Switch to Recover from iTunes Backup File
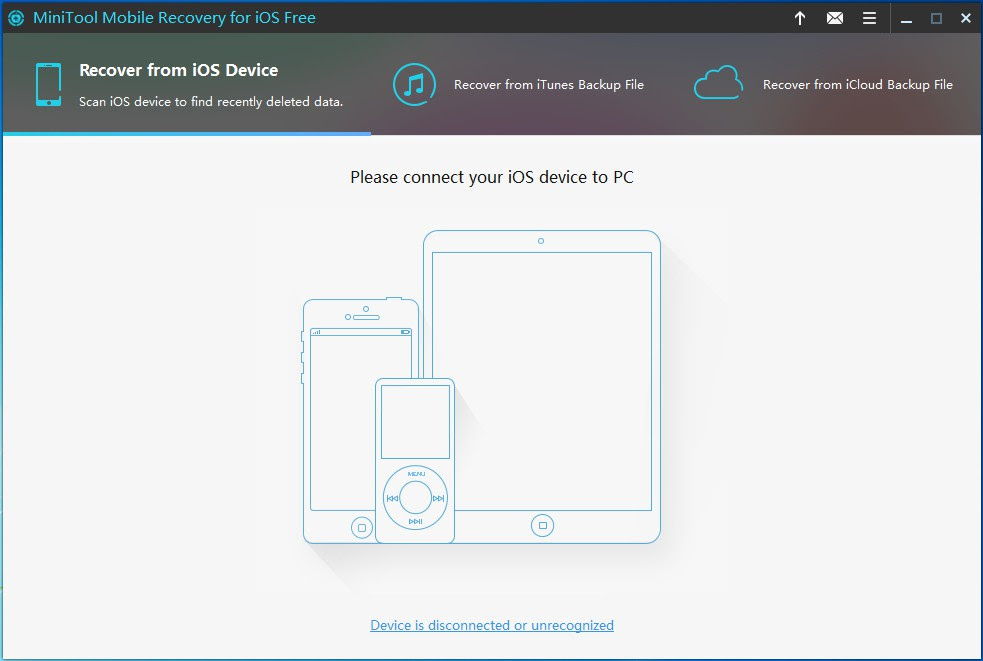This screenshot has width=983, height=661. coord(549,85)
